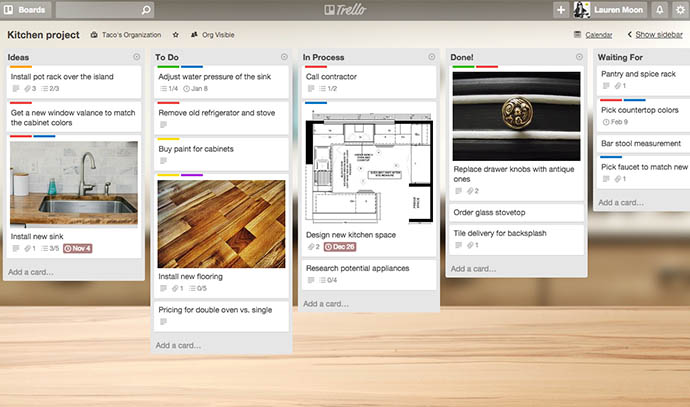The height and width of the screenshot is (407, 690).
Task: Click the drawer knob photo
Action: (x=516, y=116)
